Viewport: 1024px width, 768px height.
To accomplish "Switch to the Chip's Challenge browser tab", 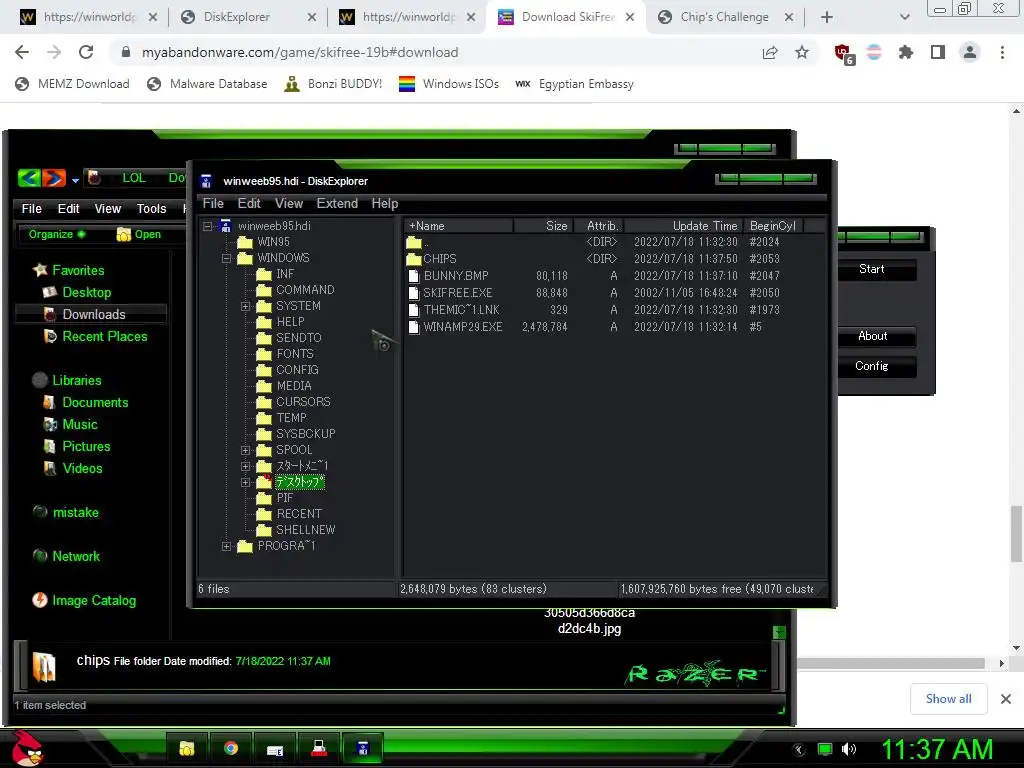I will (724, 17).
